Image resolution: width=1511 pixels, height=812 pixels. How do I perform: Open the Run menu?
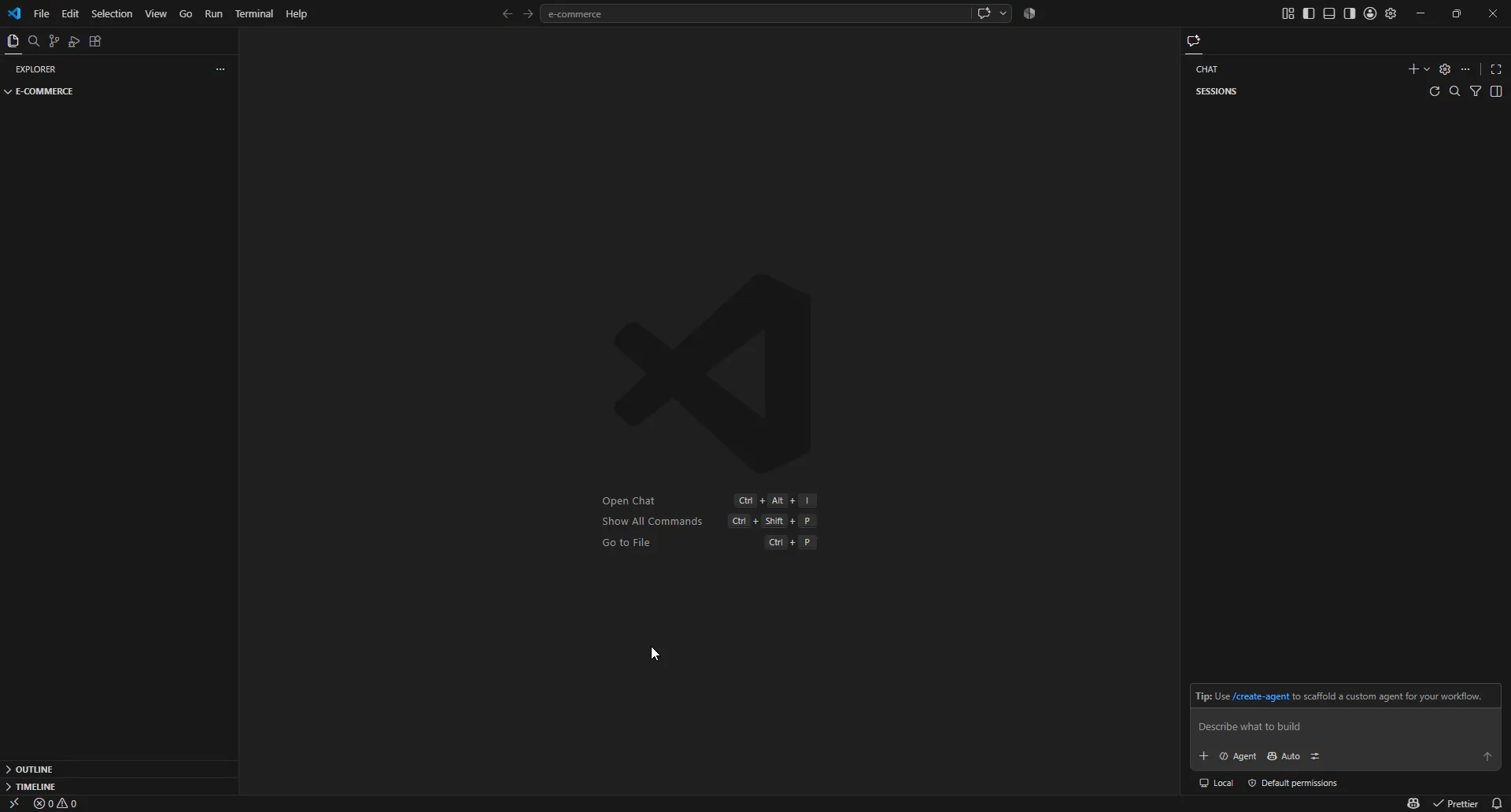pyautogui.click(x=213, y=13)
